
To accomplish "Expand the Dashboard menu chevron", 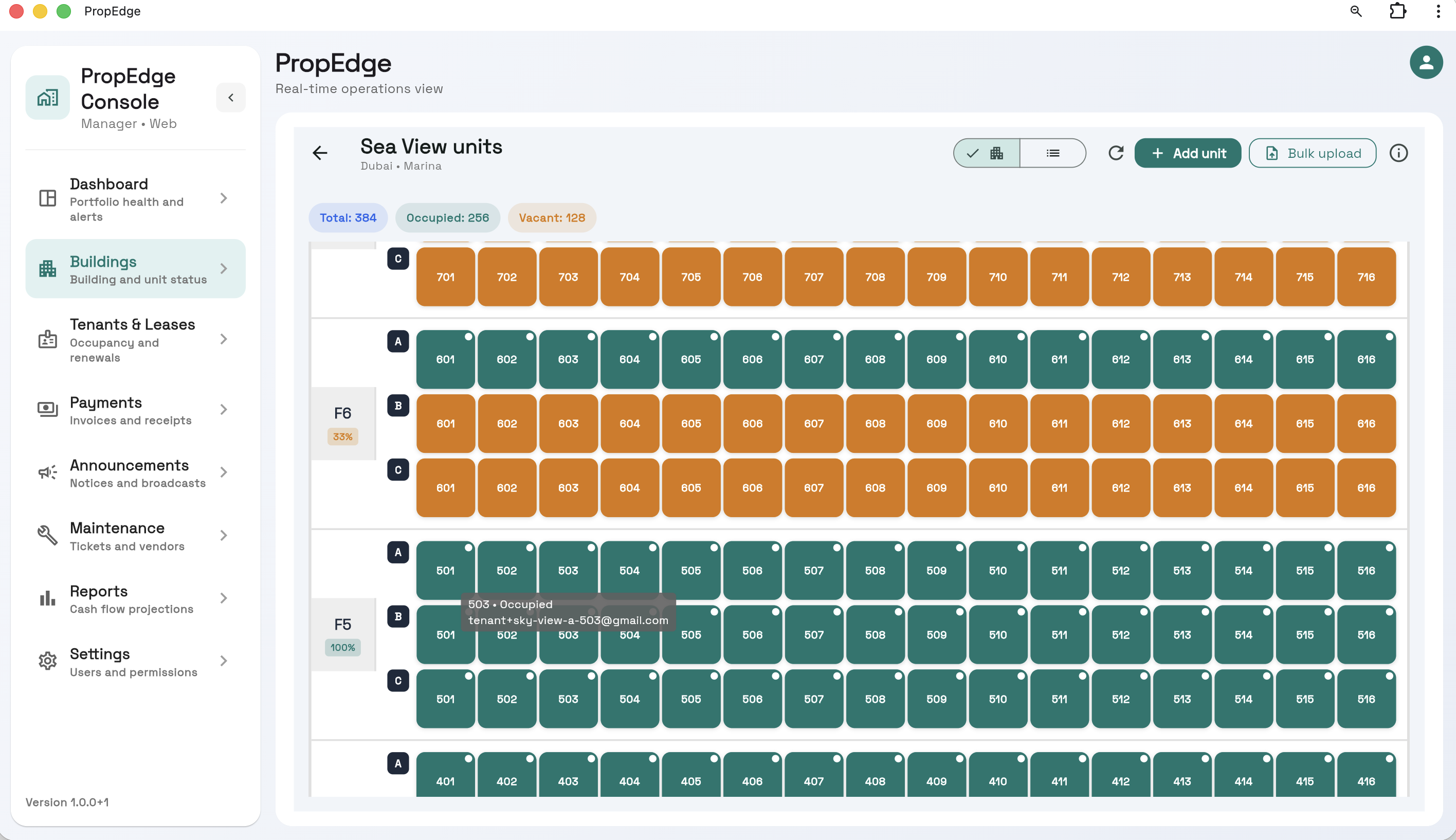I will (x=224, y=198).
